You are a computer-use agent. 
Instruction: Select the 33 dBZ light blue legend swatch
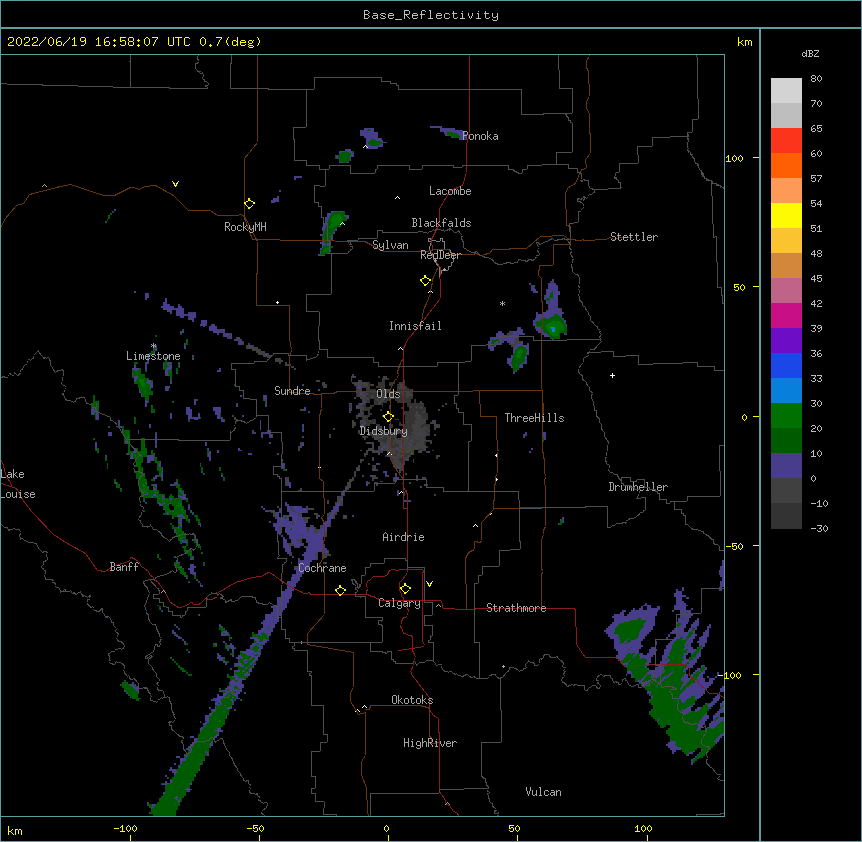[786, 390]
